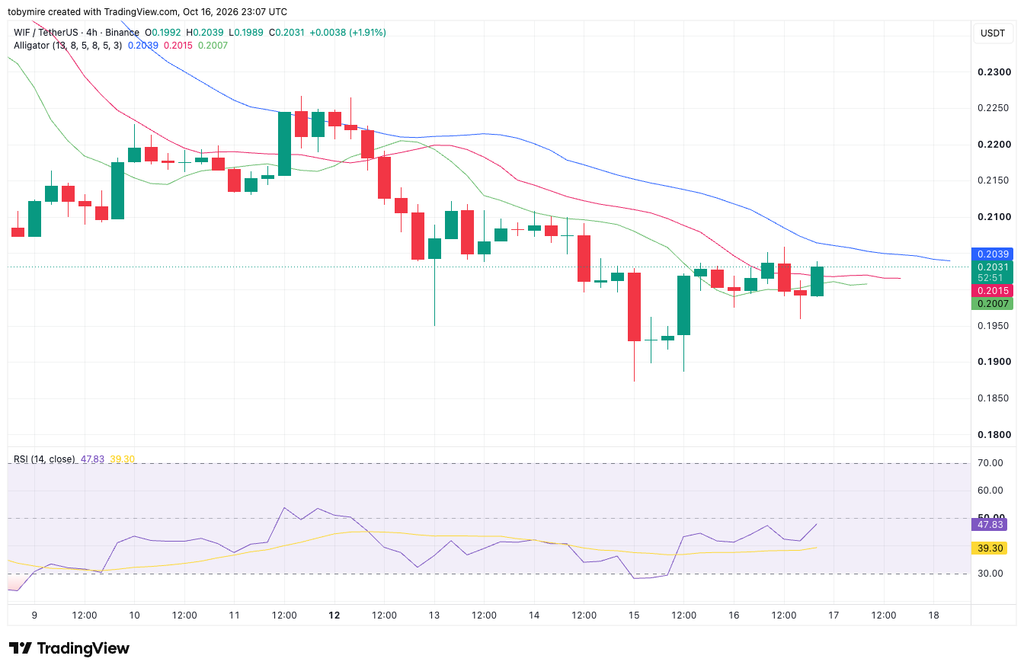Click date 10 on the time axis

click(135, 615)
